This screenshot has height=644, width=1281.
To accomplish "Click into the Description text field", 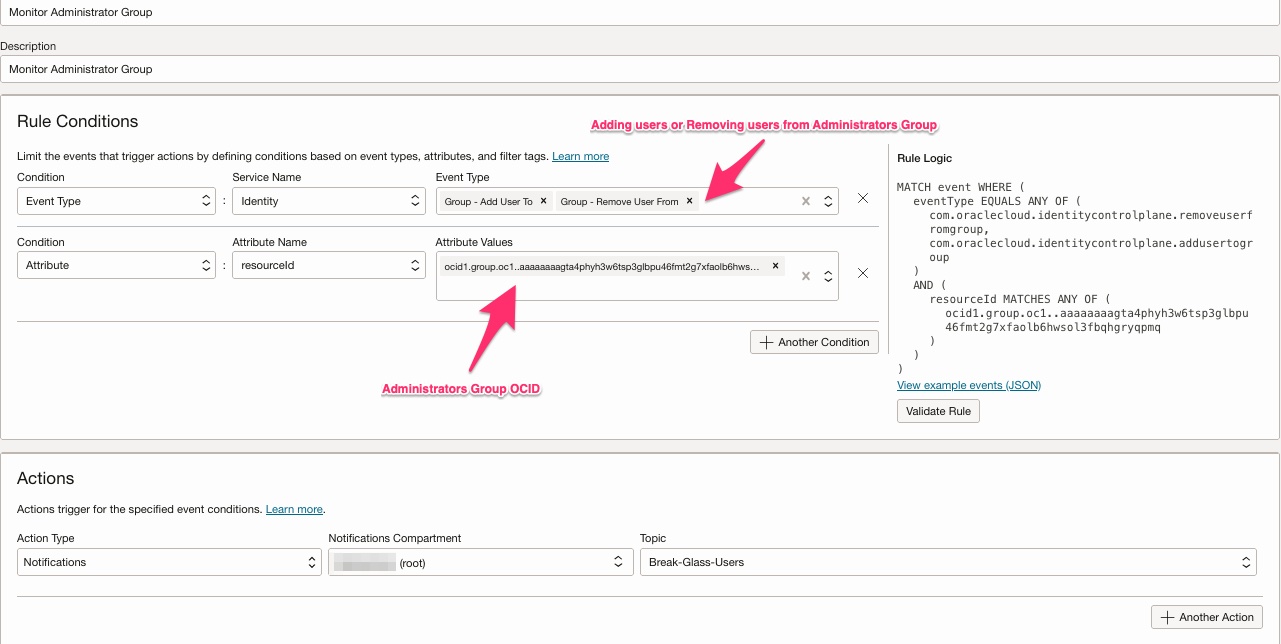I will pos(640,69).
